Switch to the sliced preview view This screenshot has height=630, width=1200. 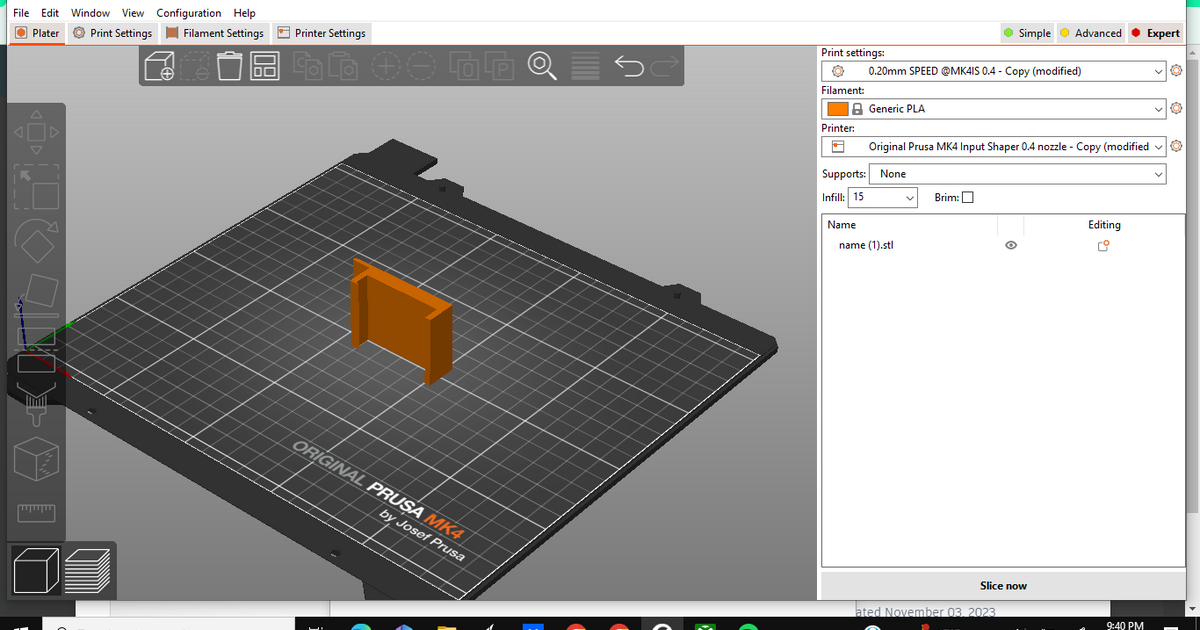click(88, 570)
